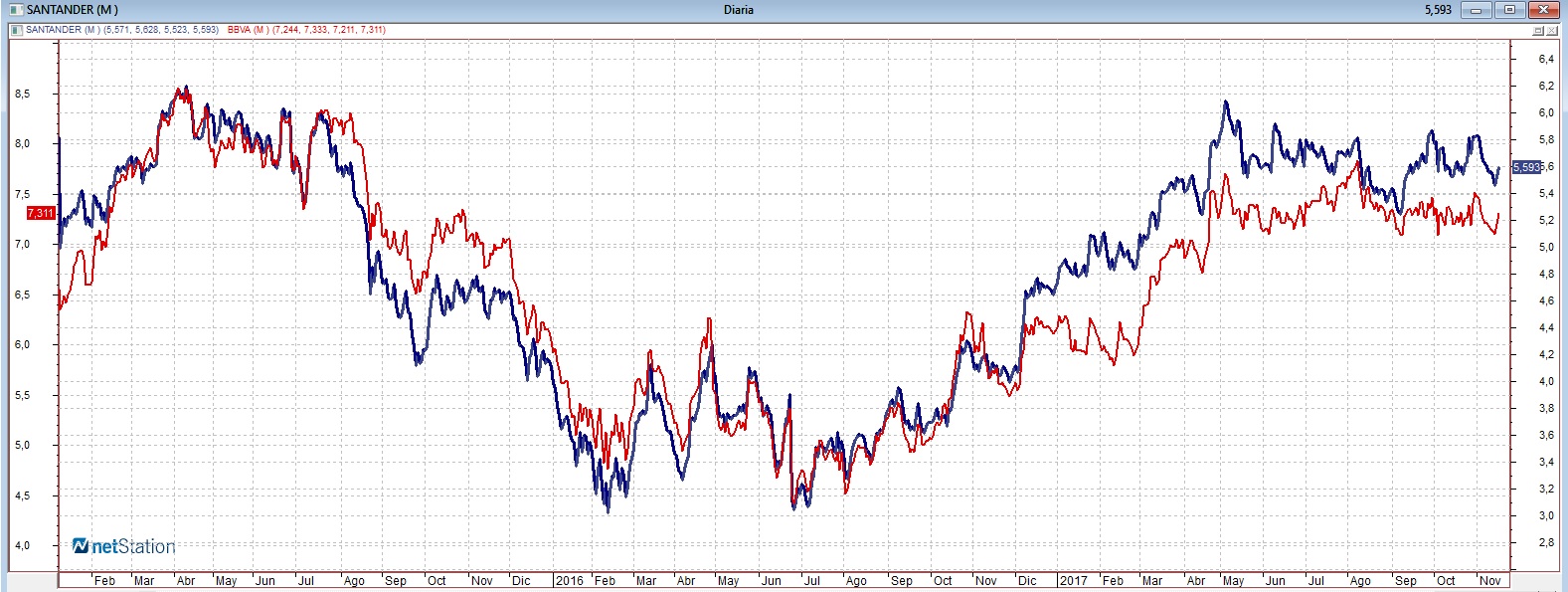The image size is (1568, 592).
Task: Close the inner chart pane
Action: pyautogui.click(x=1551, y=31)
